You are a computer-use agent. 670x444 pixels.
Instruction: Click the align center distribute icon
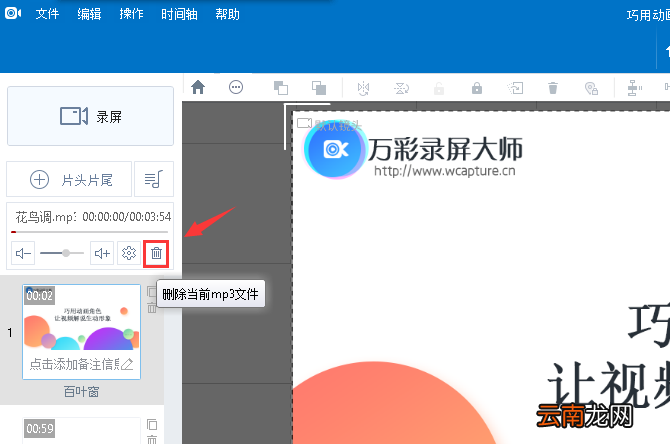tap(634, 88)
